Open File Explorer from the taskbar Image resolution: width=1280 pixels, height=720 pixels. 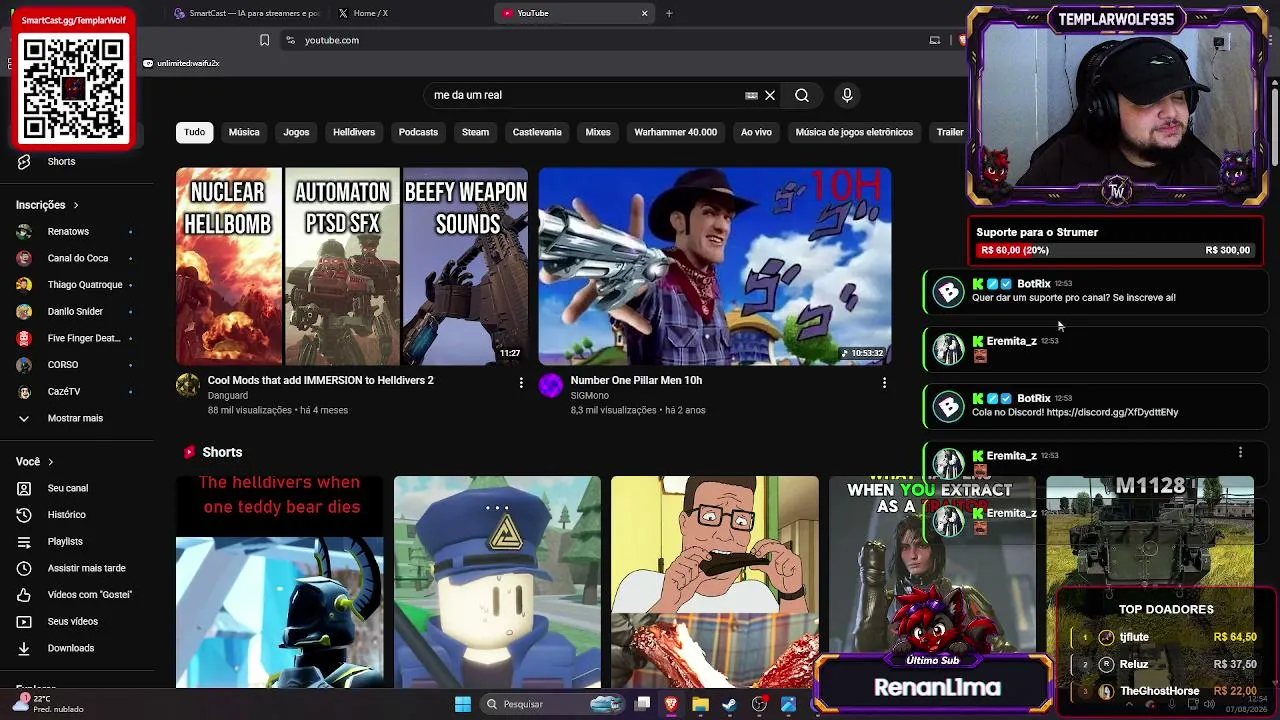coord(700,704)
